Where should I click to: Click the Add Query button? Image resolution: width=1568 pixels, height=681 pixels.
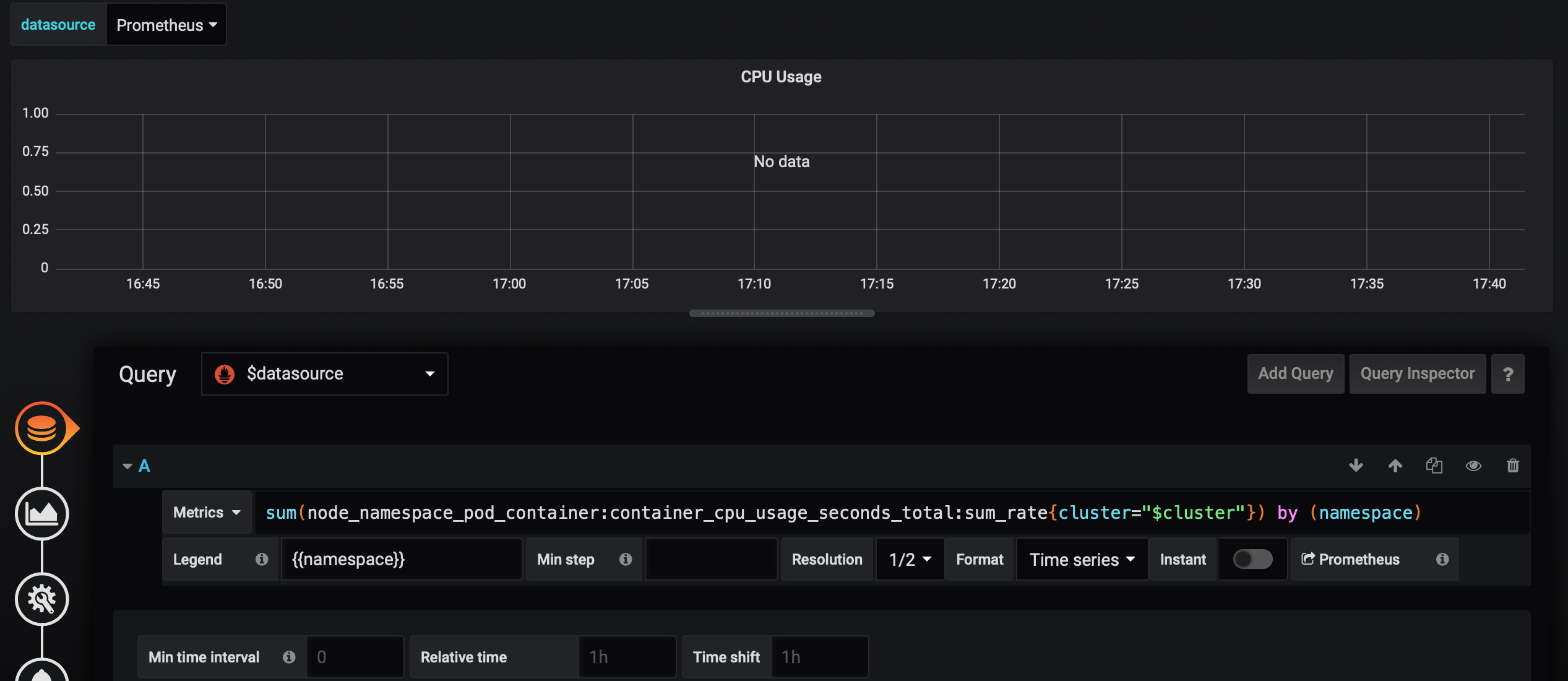tap(1295, 373)
